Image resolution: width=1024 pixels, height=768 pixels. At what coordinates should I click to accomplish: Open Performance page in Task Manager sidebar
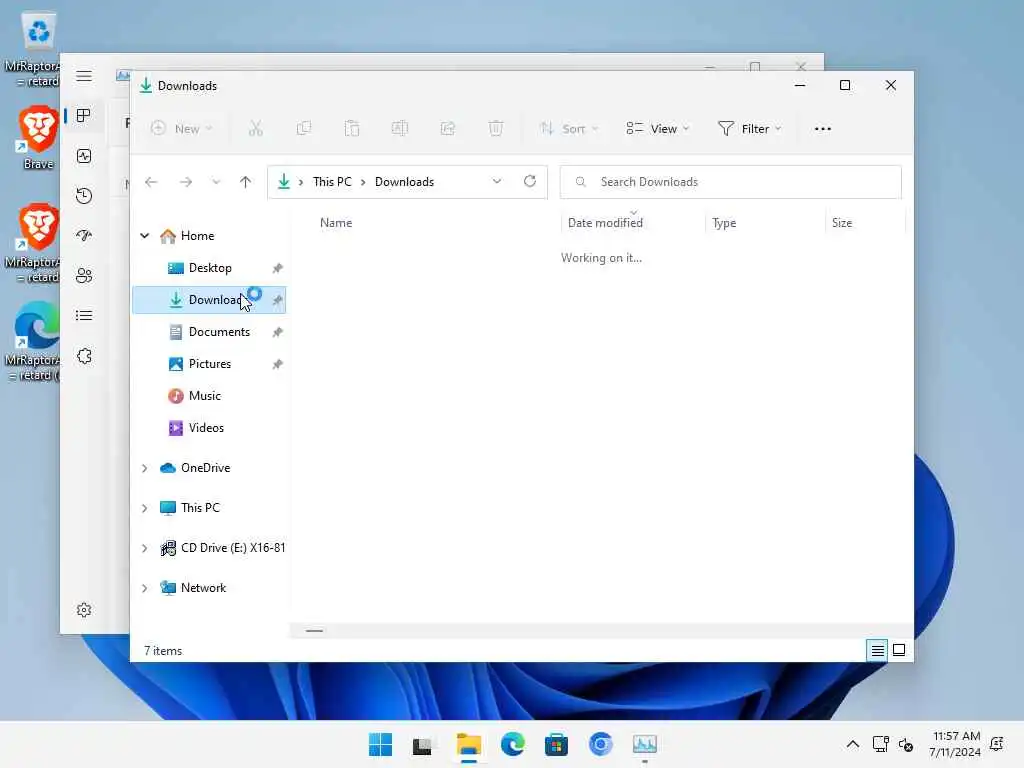(84, 156)
